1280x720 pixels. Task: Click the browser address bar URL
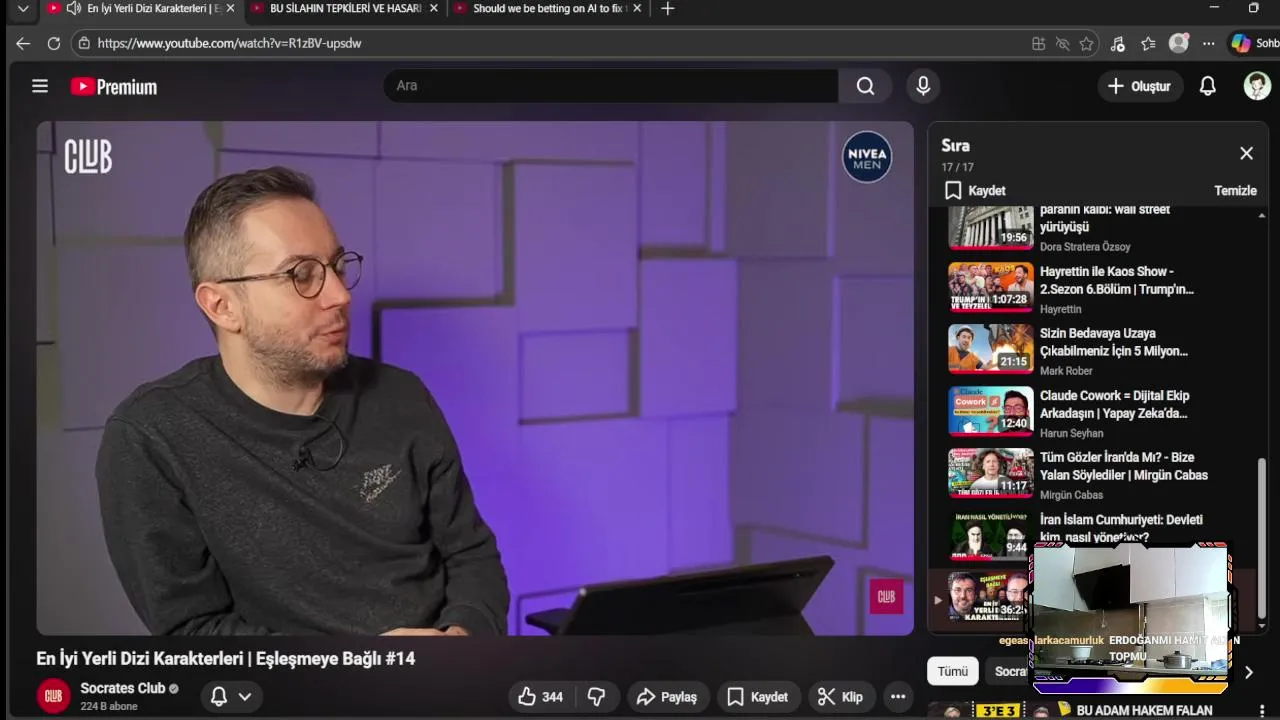229,44
